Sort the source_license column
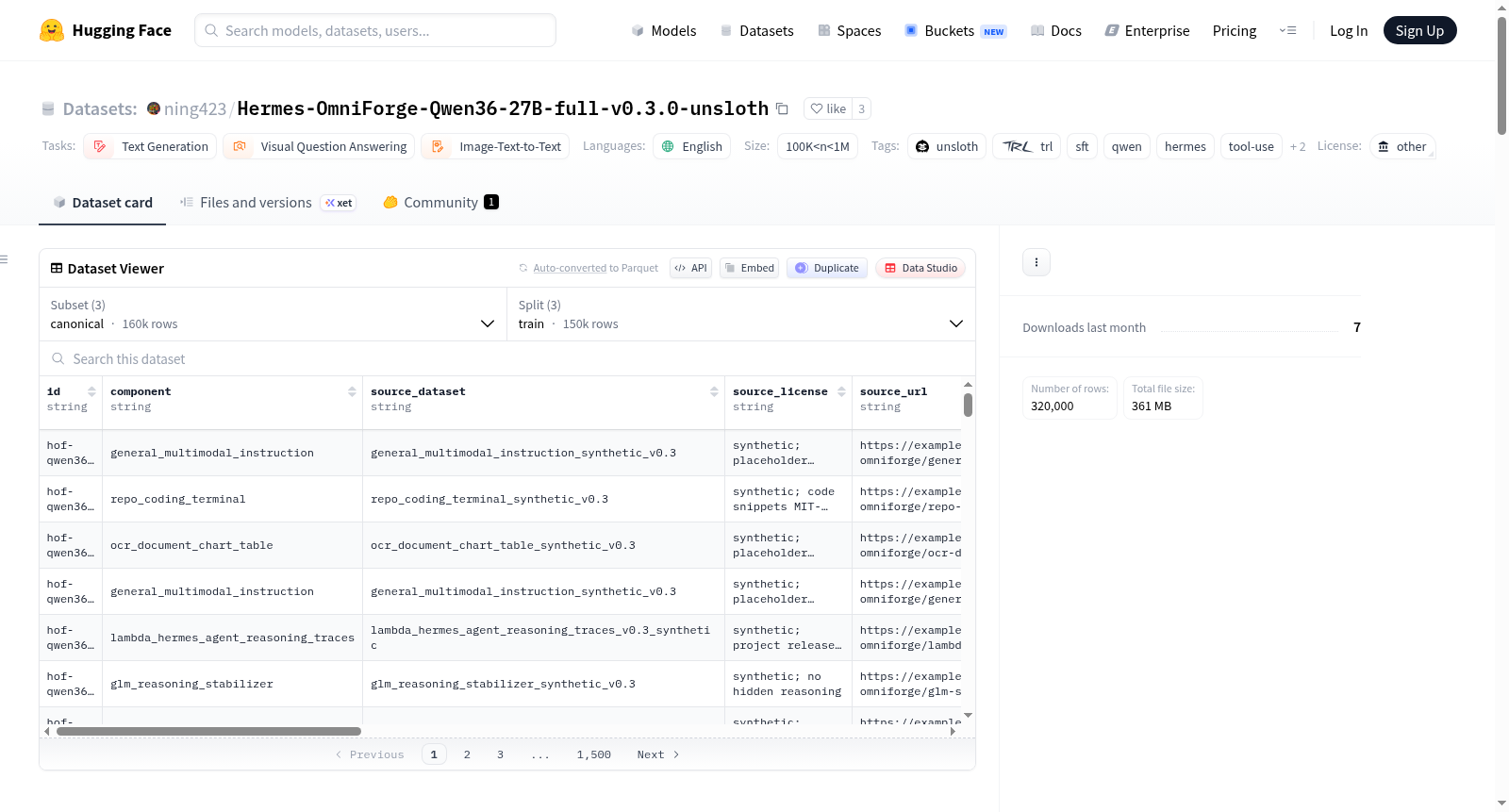Screen dimensions: 1509x812 [841, 391]
